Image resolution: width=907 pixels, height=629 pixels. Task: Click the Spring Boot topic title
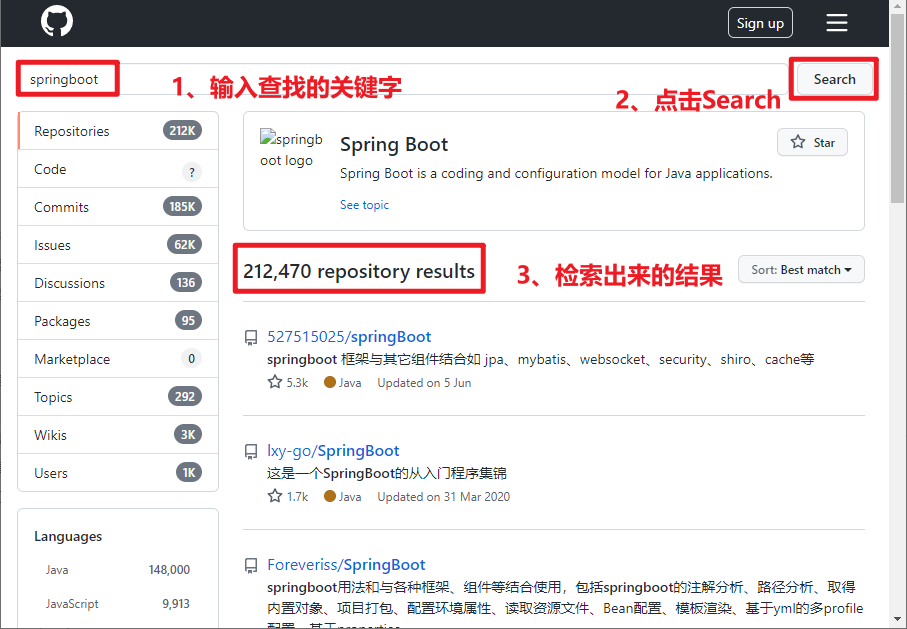(394, 144)
